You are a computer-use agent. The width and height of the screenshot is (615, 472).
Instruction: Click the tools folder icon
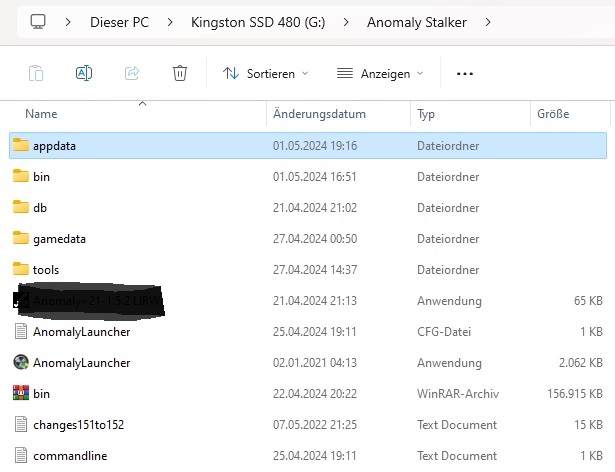tap(21, 269)
